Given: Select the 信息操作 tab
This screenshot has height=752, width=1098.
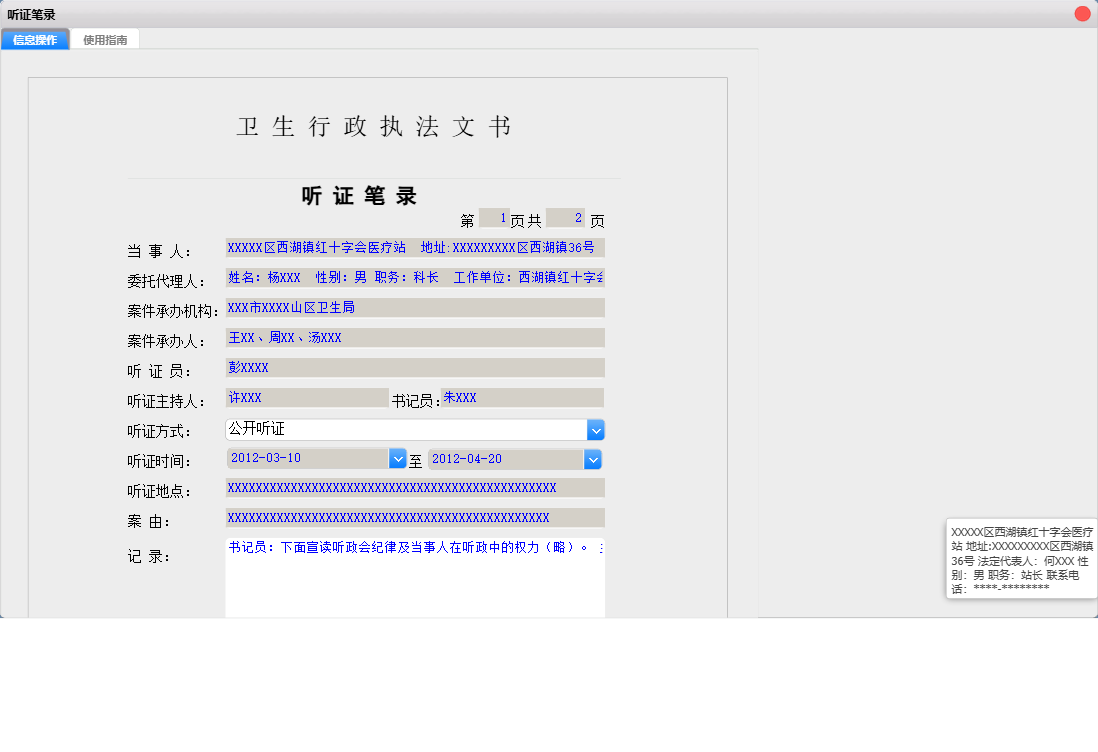Looking at the screenshot, I should point(35,39).
